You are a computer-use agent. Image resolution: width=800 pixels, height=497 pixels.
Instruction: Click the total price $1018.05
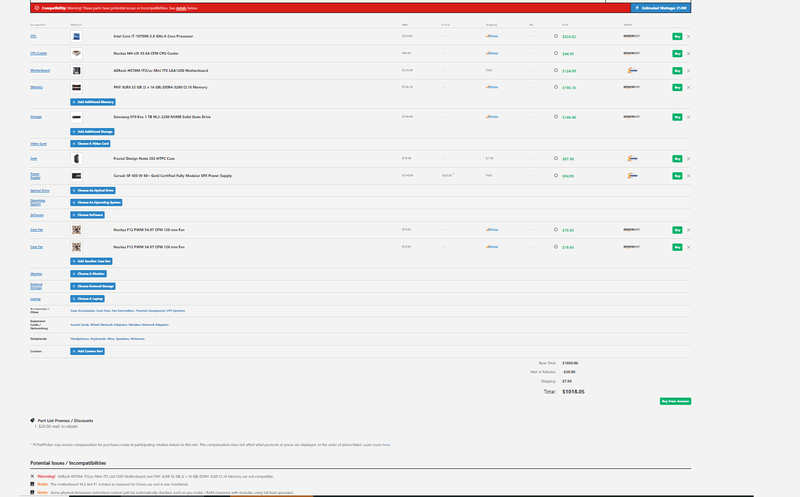pos(573,392)
